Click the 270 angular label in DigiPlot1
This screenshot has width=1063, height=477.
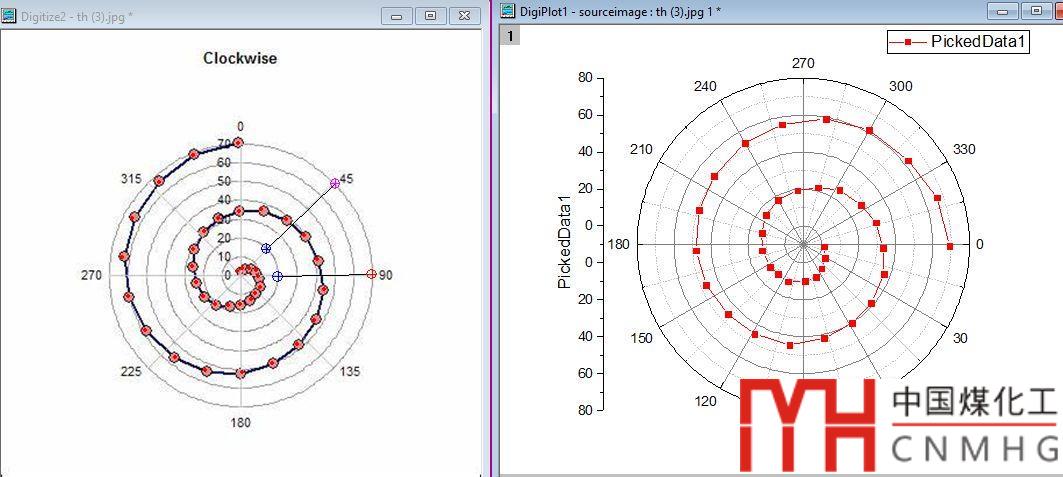click(803, 63)
